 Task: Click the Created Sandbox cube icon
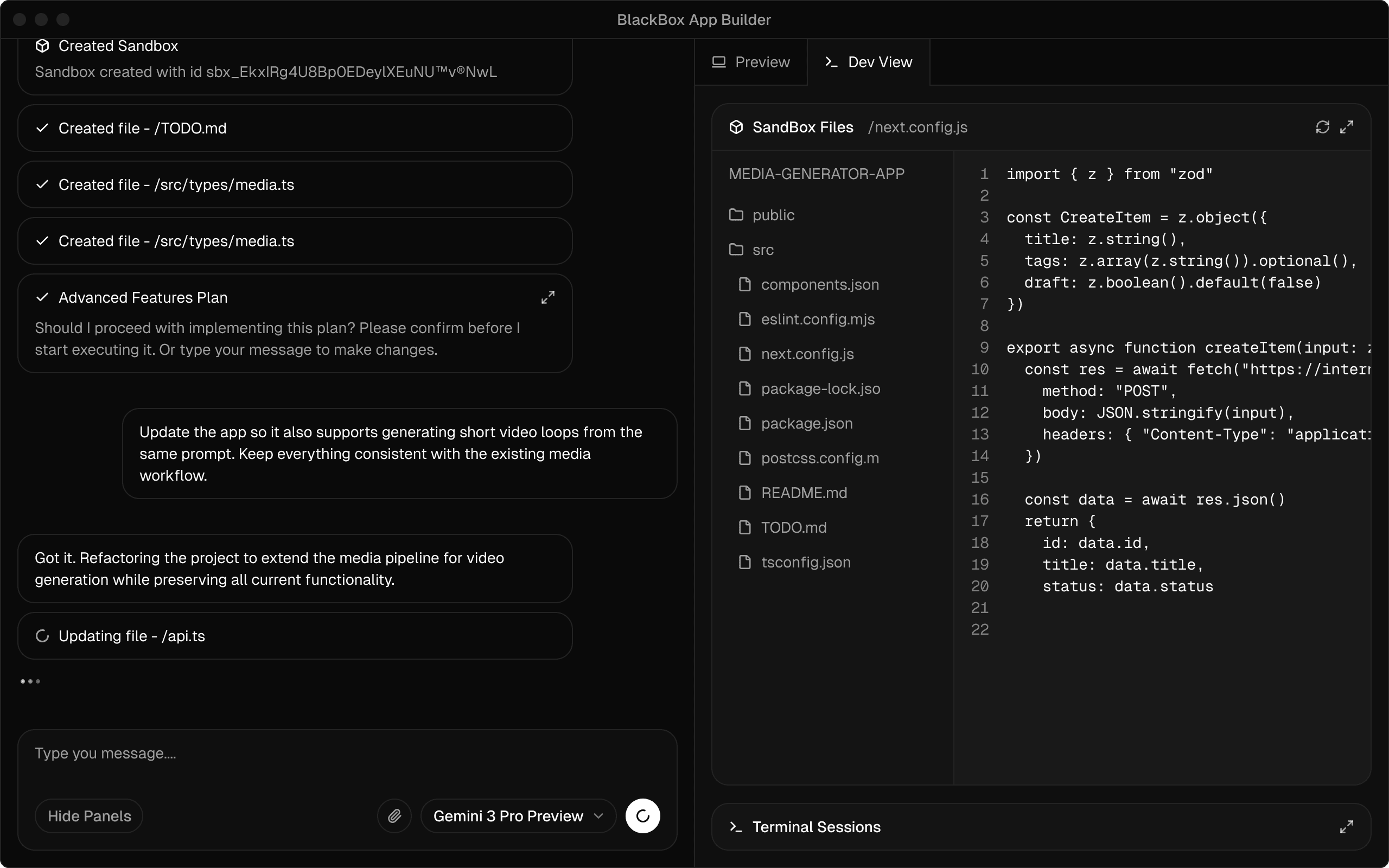tap(42, 46)
